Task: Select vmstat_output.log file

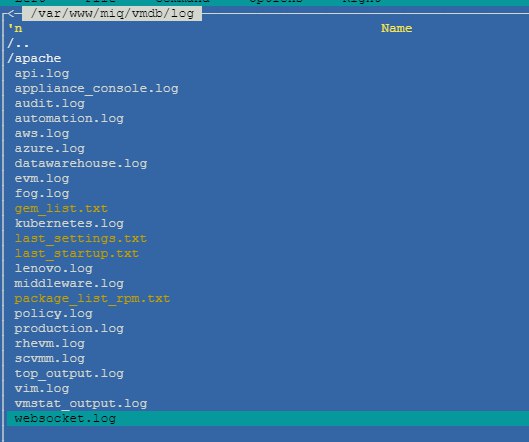Action: coord(81,404)
